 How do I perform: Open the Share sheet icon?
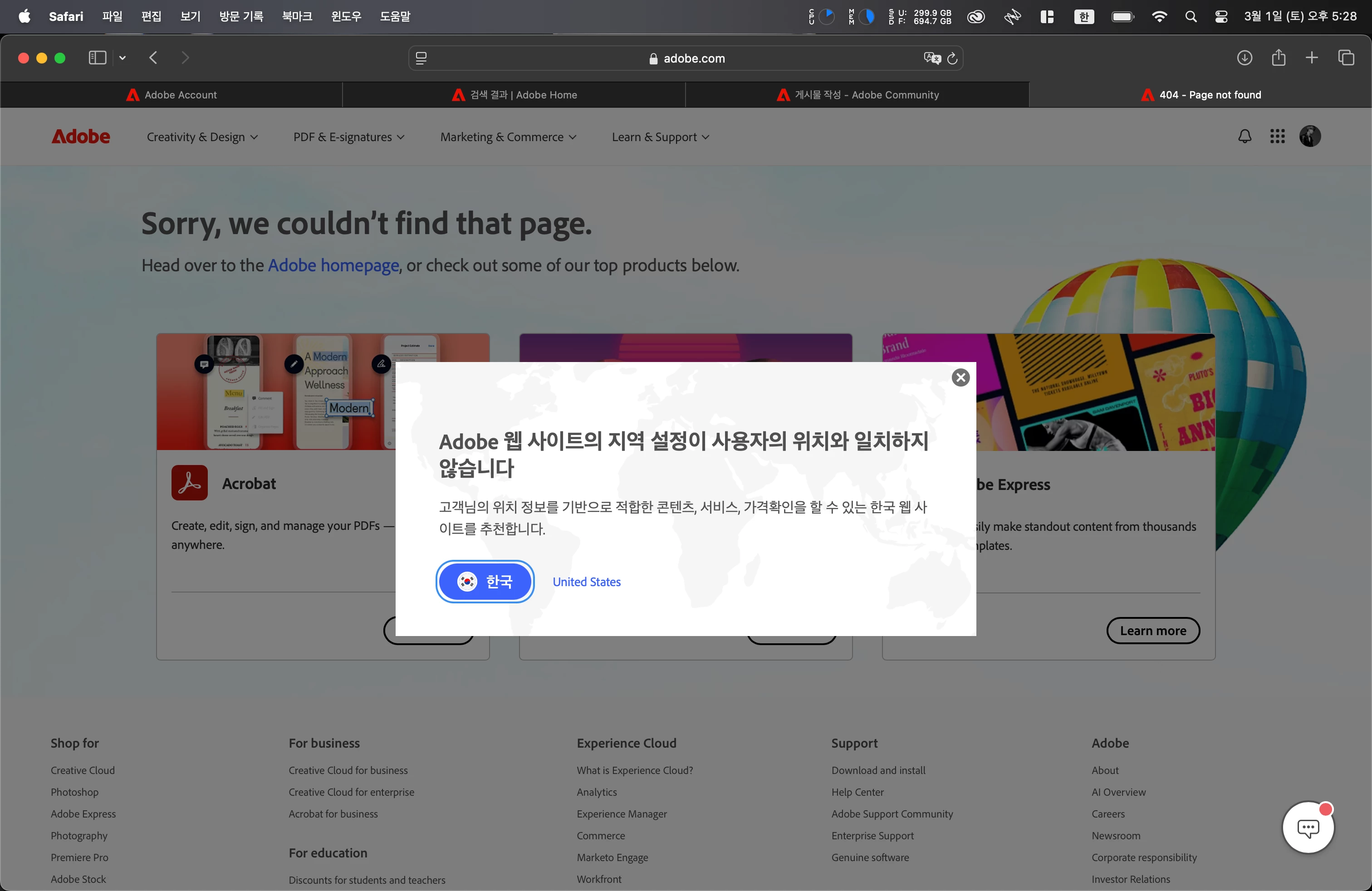(1278, 58)
